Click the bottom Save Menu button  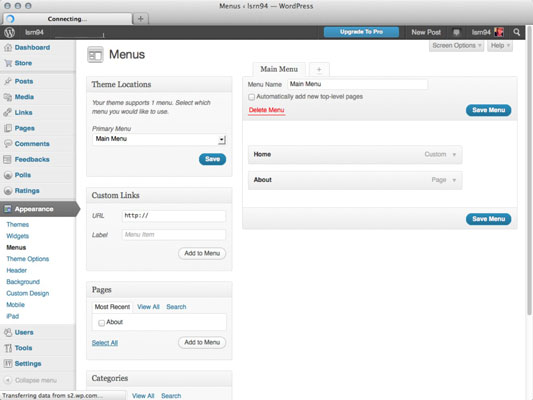(x=488, y=219)
